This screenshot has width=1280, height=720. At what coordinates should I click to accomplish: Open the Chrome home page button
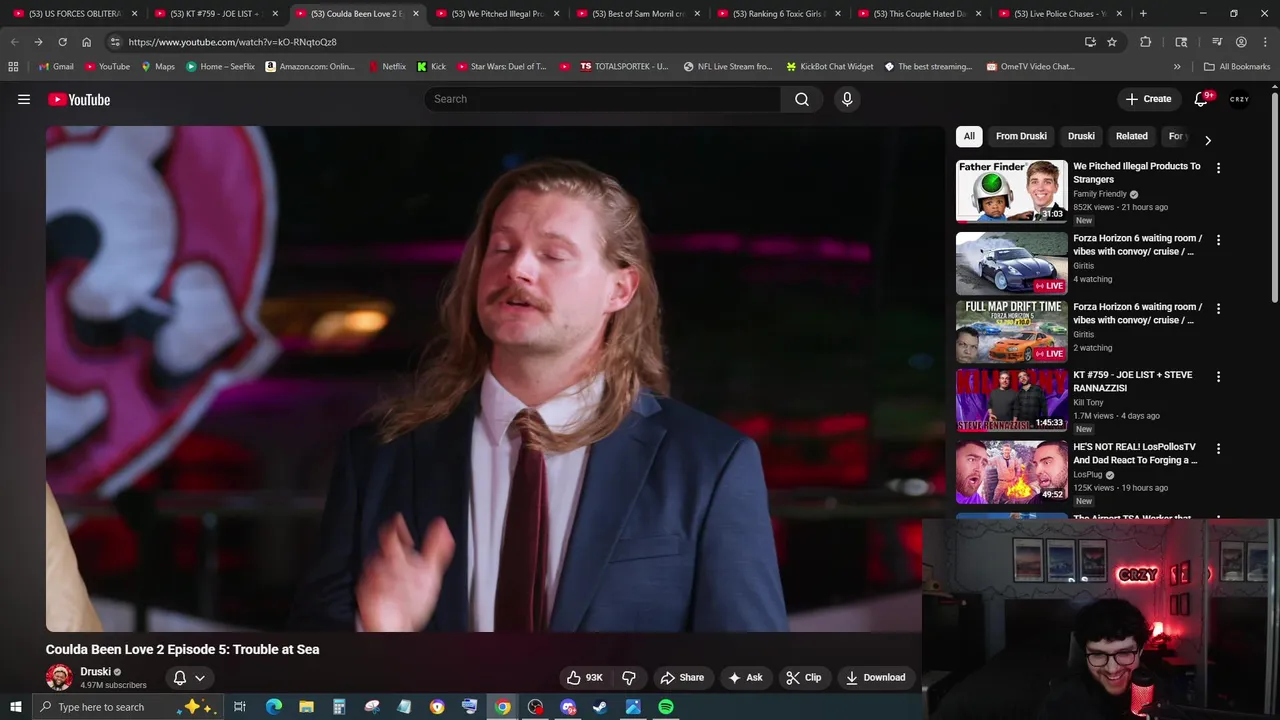tap(86, 42)
